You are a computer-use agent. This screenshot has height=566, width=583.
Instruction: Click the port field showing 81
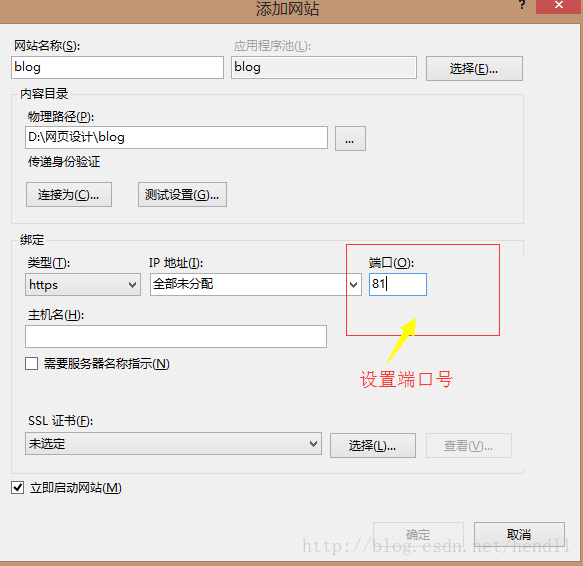(x=398, y=285)
